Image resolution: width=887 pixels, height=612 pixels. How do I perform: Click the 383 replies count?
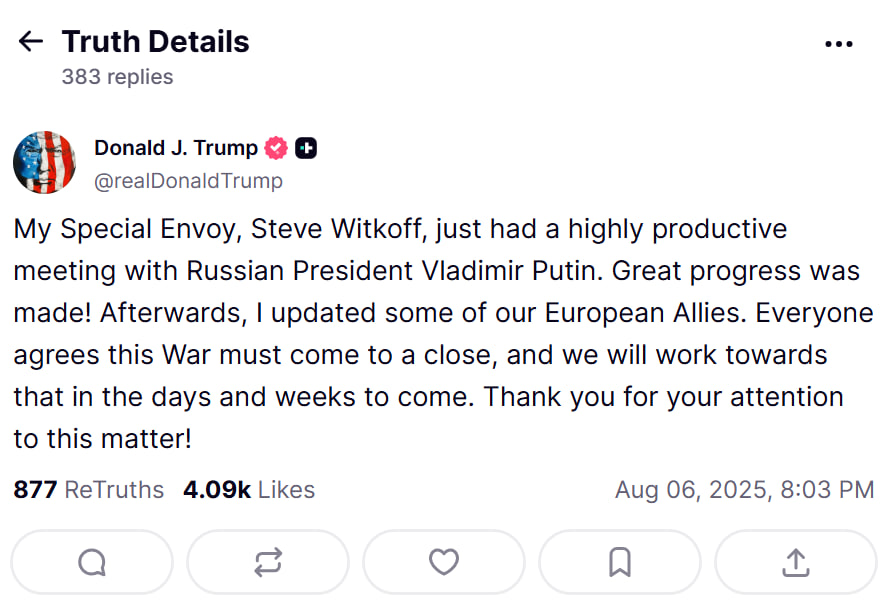tap(117, 77)
